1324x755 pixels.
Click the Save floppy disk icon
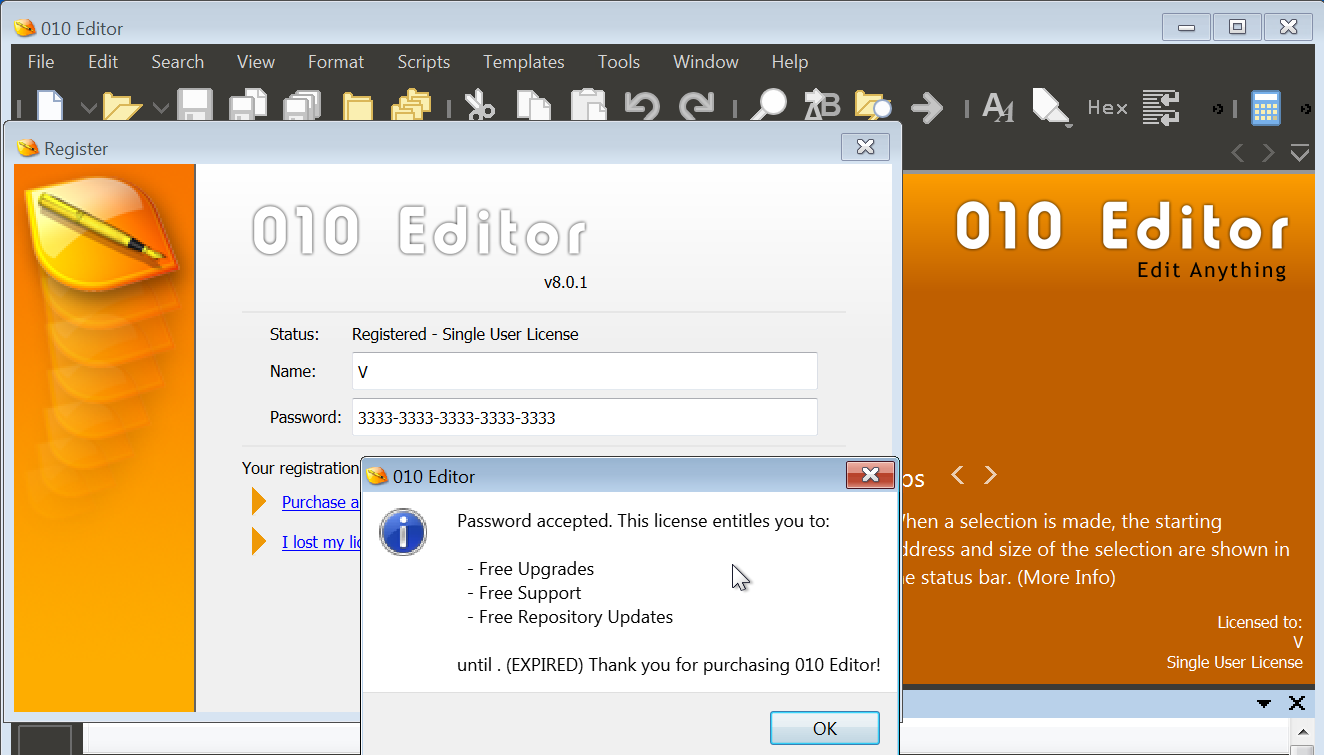tap(194, 106)
